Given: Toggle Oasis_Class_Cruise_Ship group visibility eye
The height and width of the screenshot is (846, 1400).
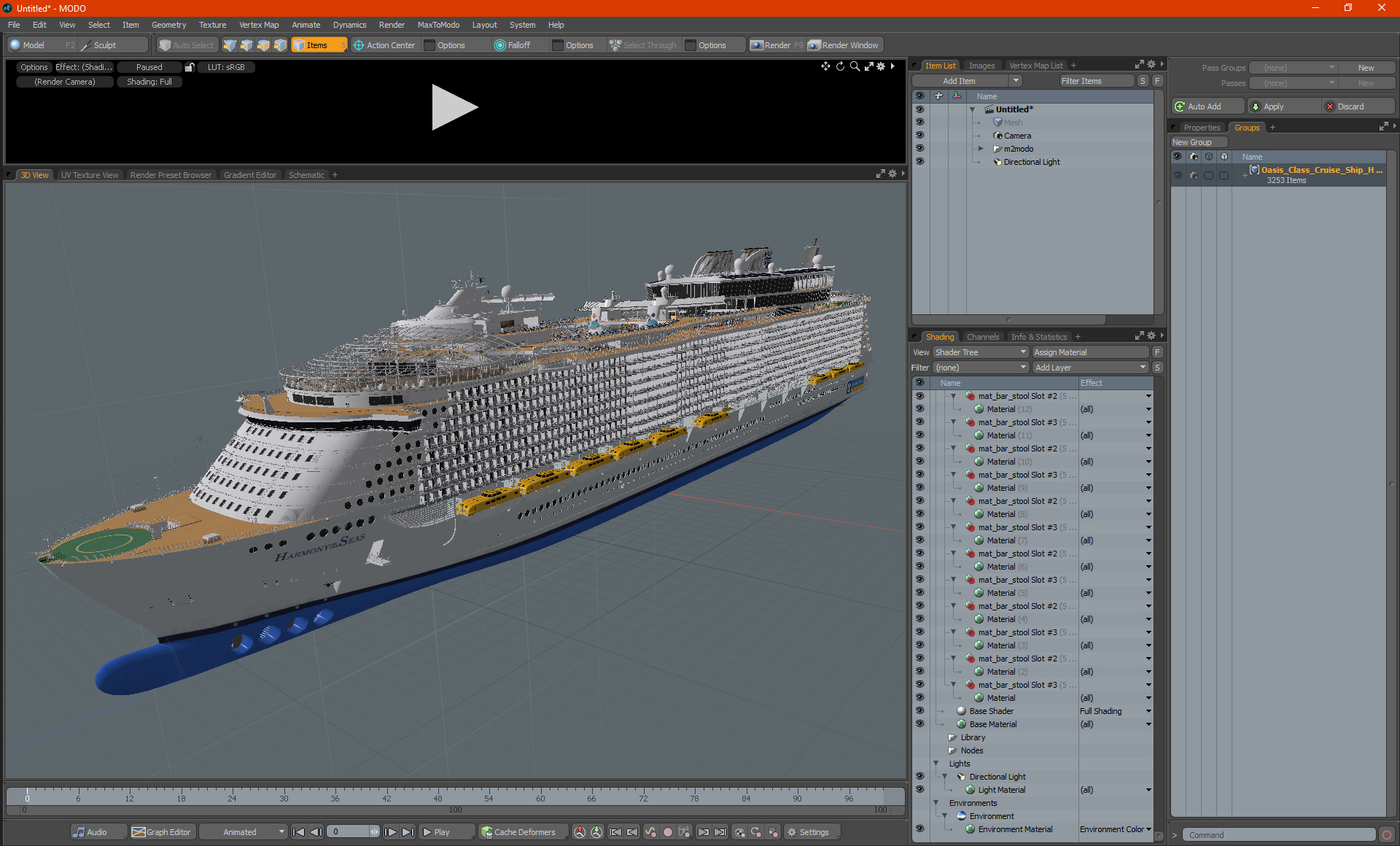Looking at the screenshot, I should click(1178, 175).
